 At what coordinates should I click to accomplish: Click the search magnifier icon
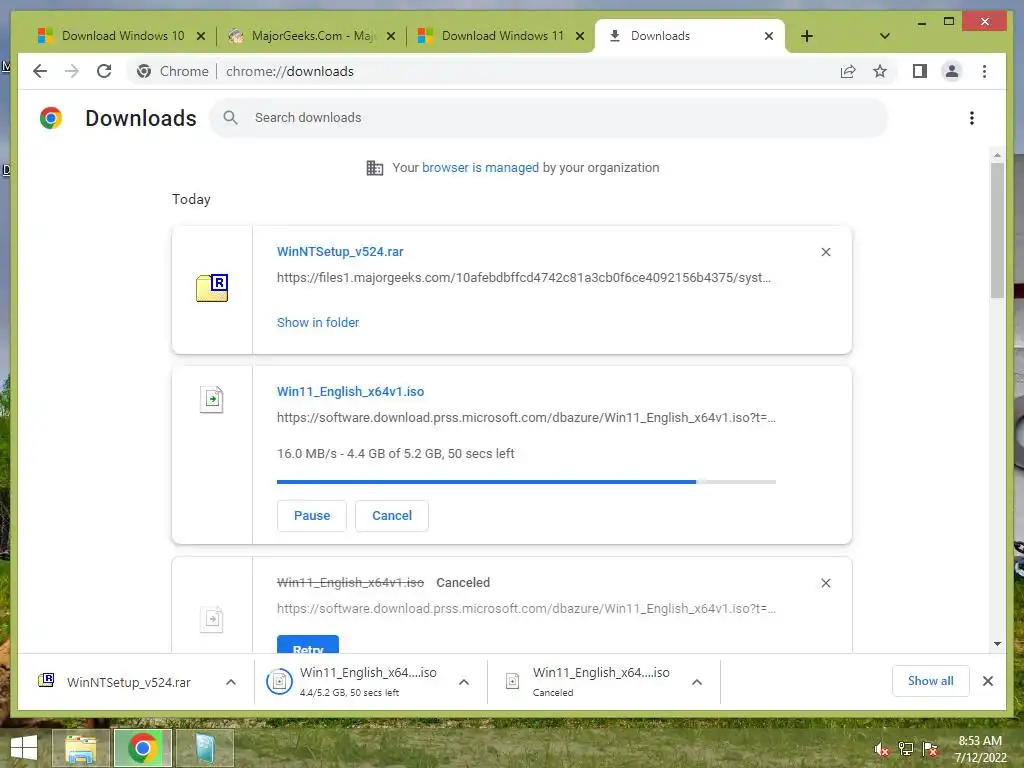click(230, 118)
